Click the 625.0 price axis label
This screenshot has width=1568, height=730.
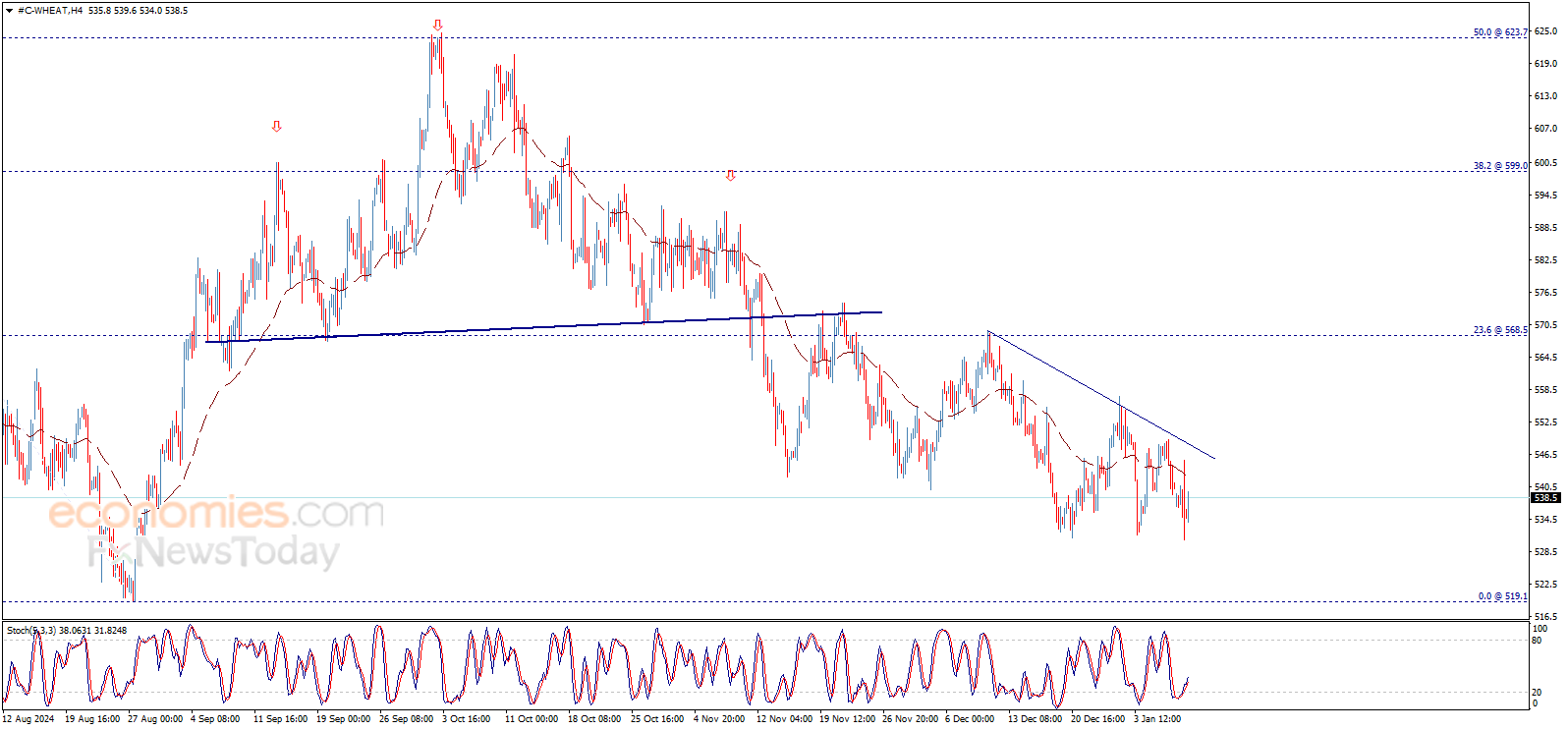click(1545, 31)
